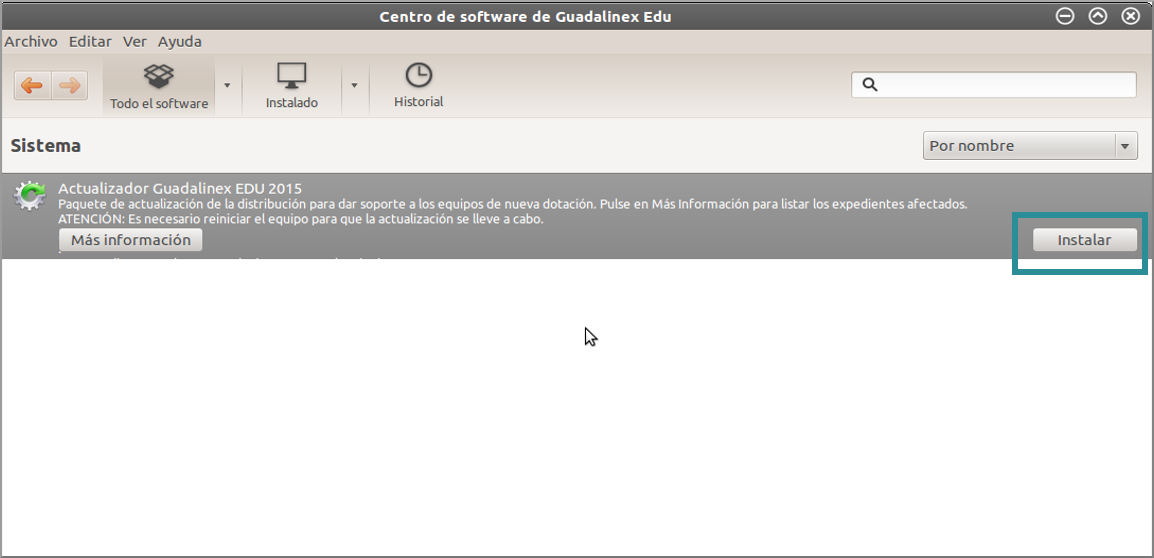Click the ATENCIÓN restart warning line
This screenshot has width=1154, height=558.
[x=301, y=219]
